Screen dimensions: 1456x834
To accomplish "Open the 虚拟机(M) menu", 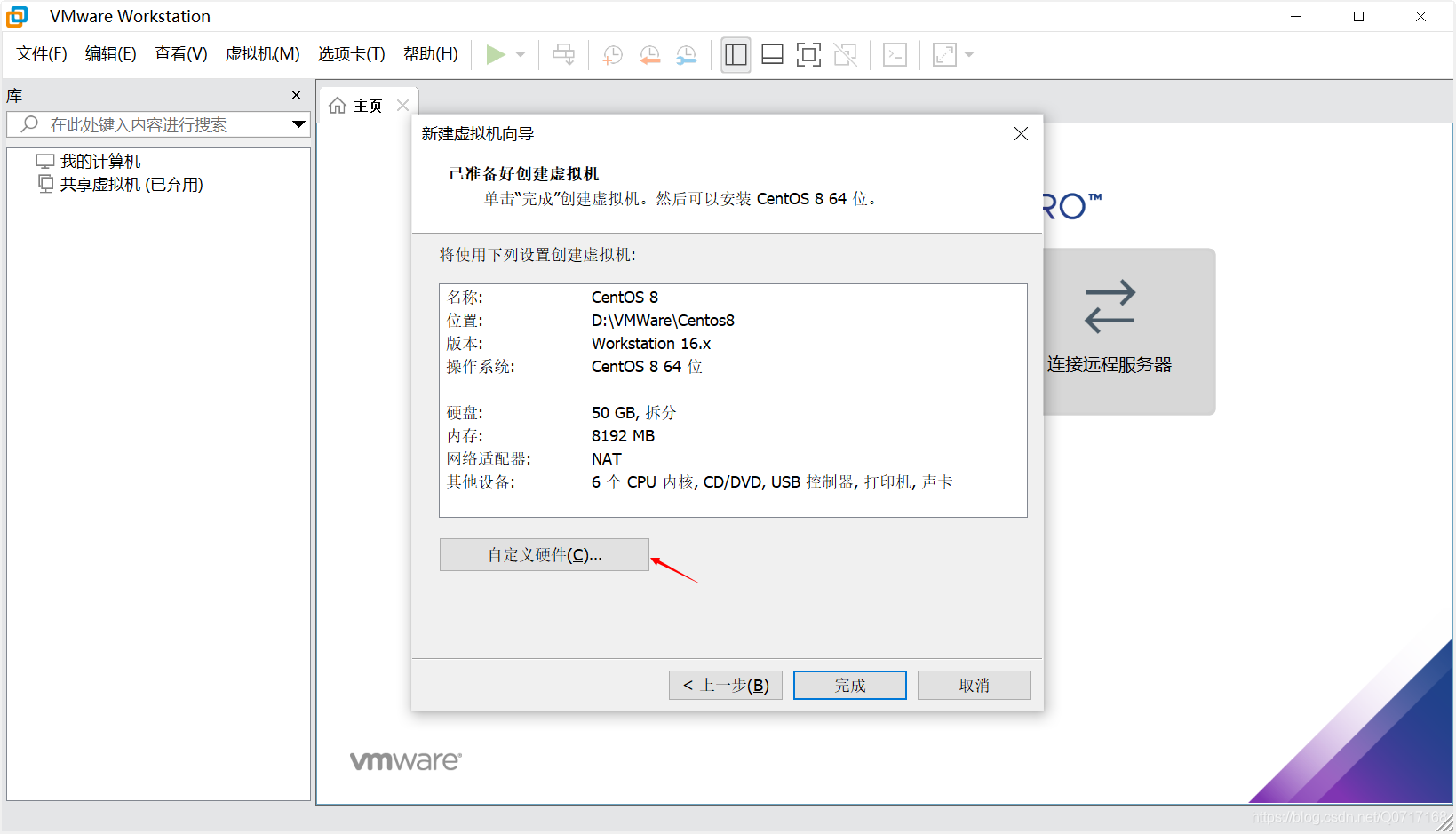I will [263, 54].
